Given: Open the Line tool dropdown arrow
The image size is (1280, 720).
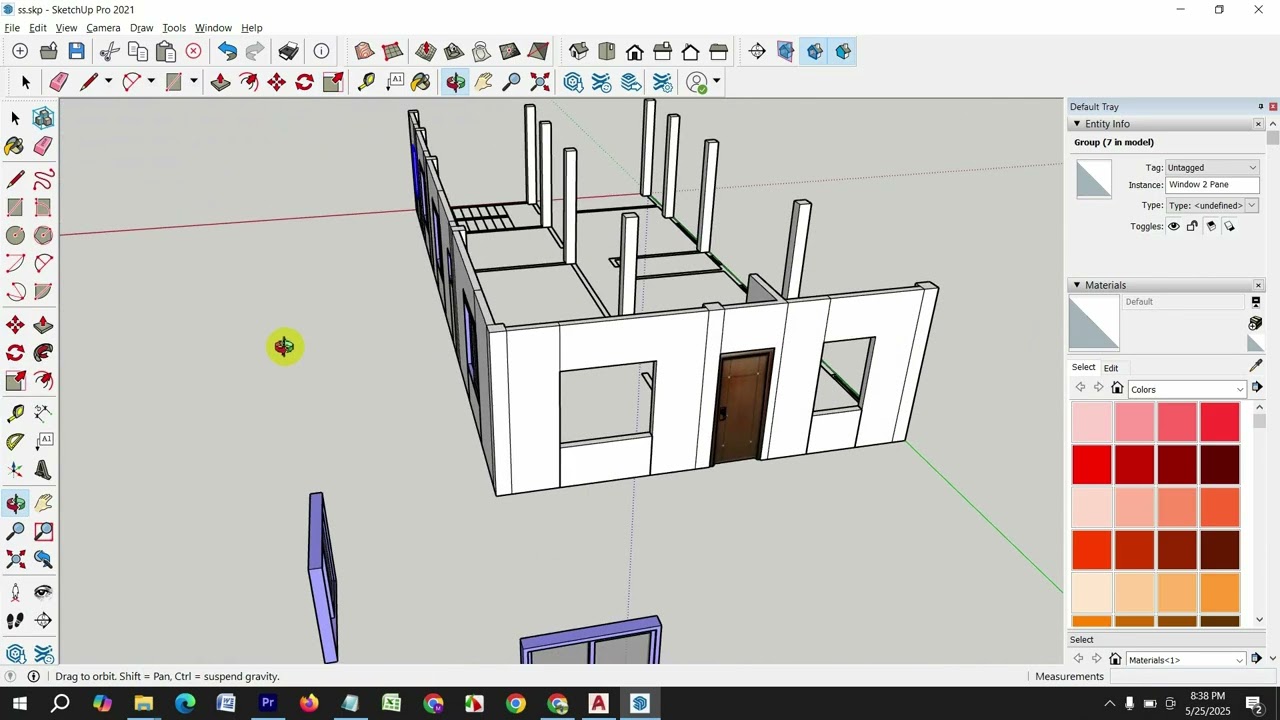Looking at the screenshot, I should [x=108, y=82].
